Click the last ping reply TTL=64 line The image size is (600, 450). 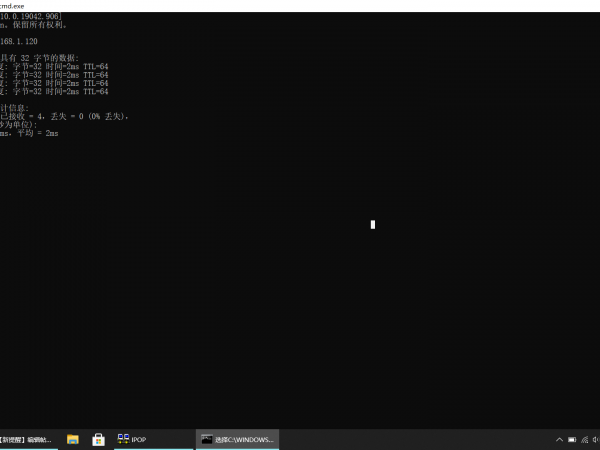(x=55, y=91)
